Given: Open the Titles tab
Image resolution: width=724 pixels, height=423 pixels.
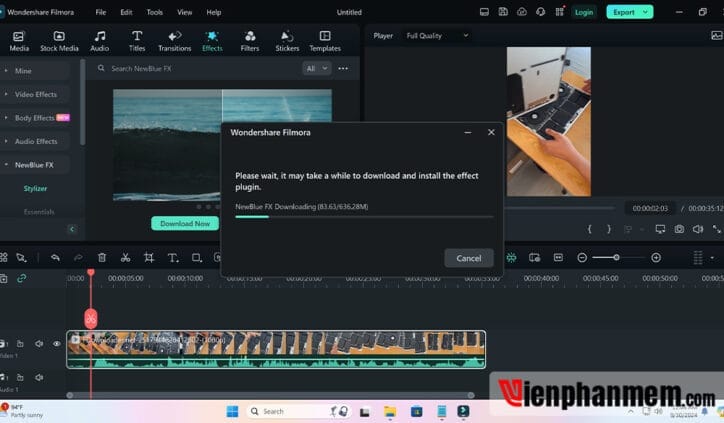Looking at the screenshot, I should (137, 41).
